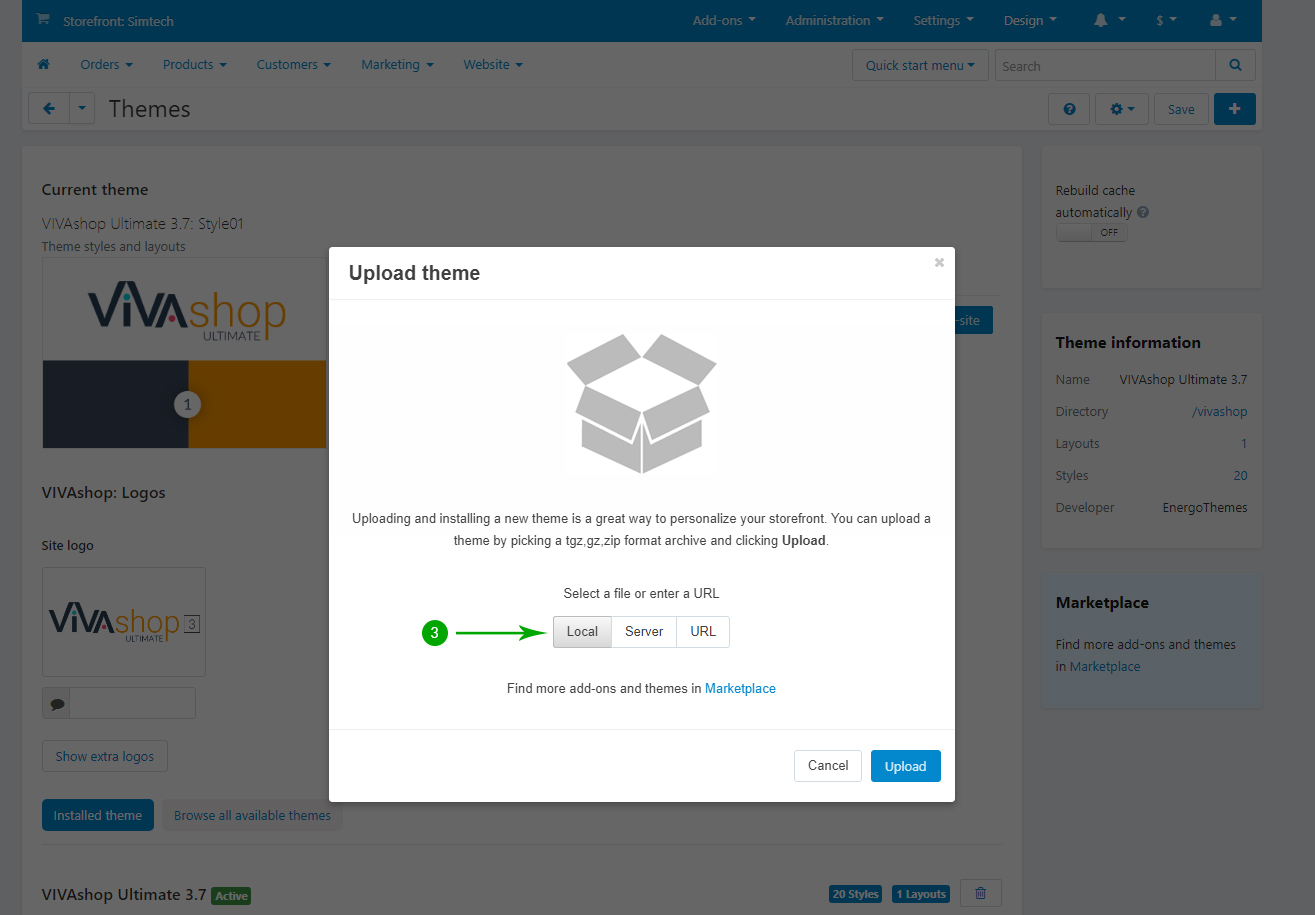Click the site logo thumbnail
Viewport: 1315px width, 915px height.
(124, 622)
